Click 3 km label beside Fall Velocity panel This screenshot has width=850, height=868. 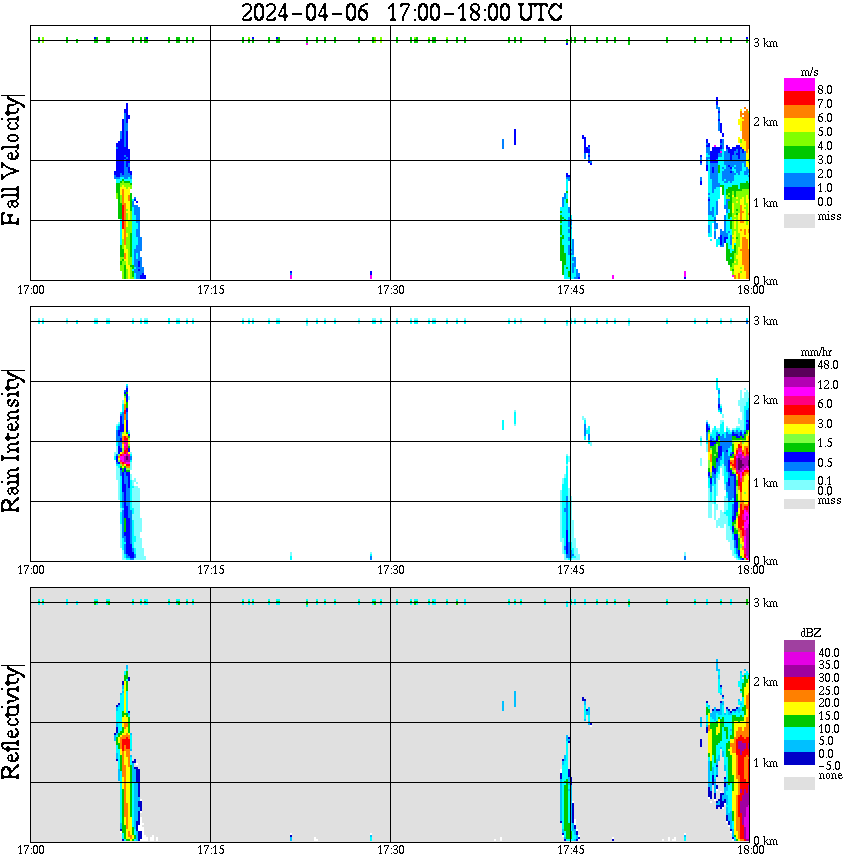pos(765,43)
